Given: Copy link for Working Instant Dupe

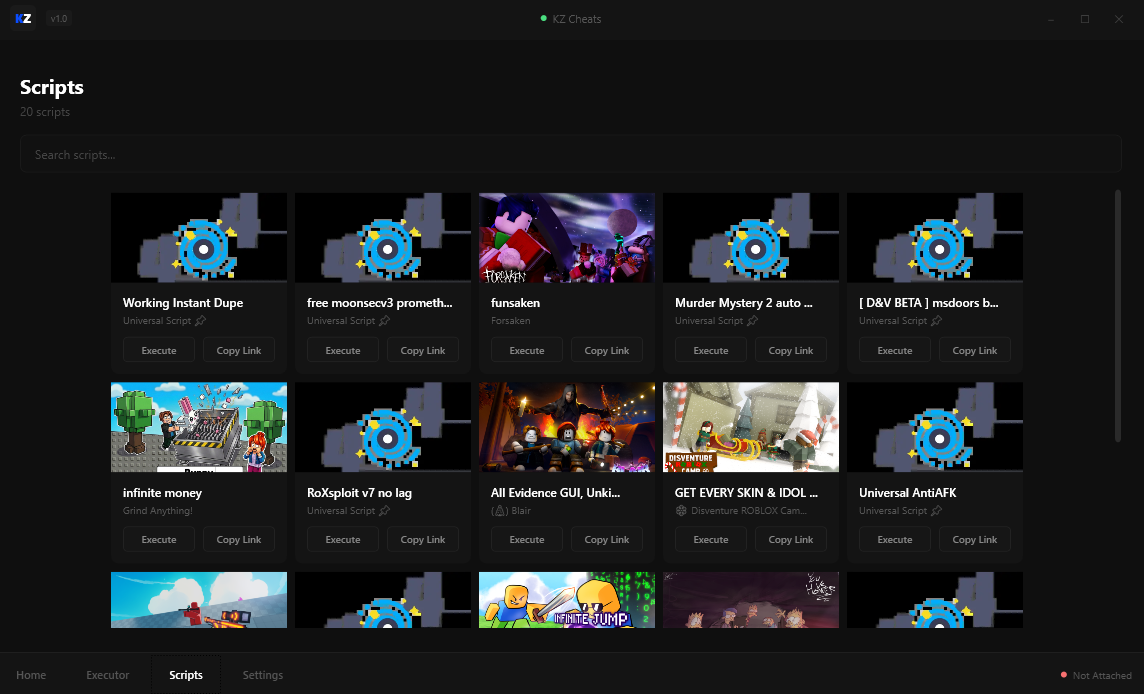Looking at the screenshot, I should pos(239,350).
